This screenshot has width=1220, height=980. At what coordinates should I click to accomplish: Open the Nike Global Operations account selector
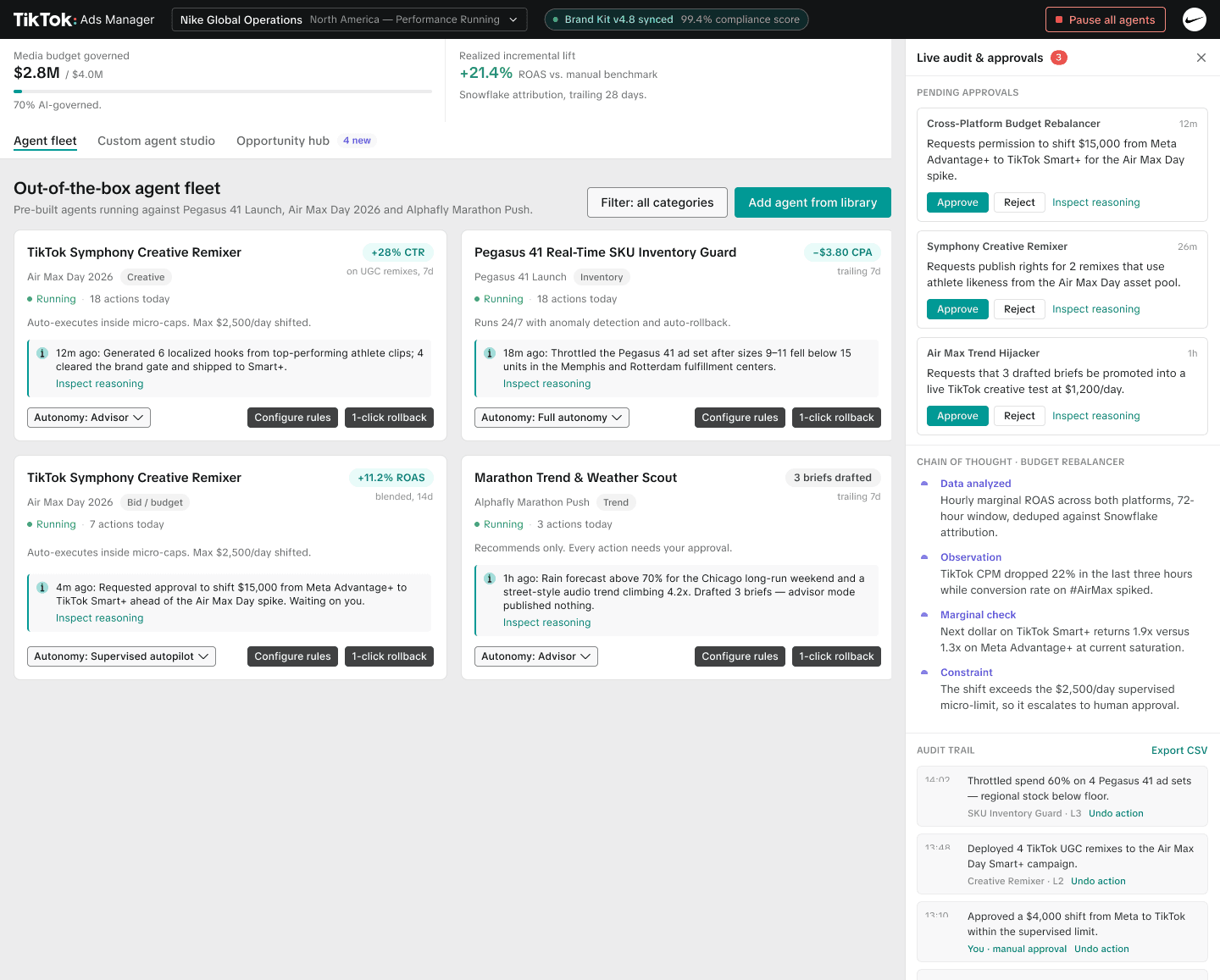[x=349, y=19]
